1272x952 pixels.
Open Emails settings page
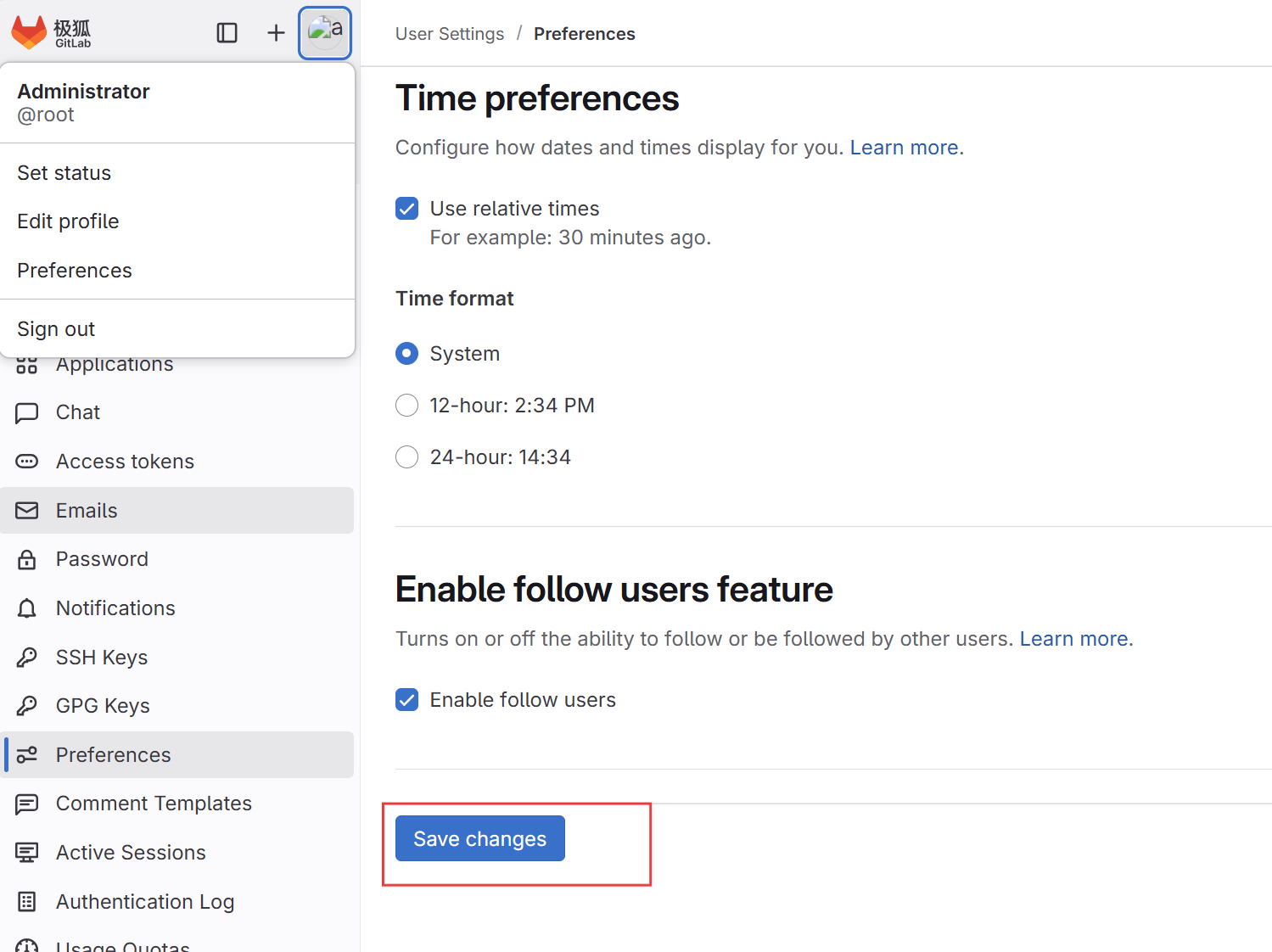(x=177, y=511)
